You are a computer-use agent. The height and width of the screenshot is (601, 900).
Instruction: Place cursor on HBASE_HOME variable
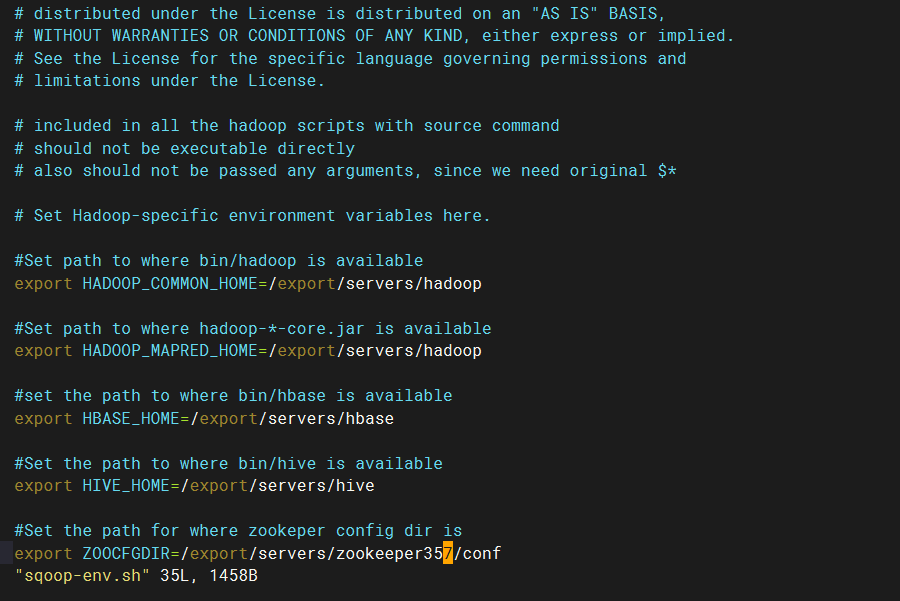131,418
